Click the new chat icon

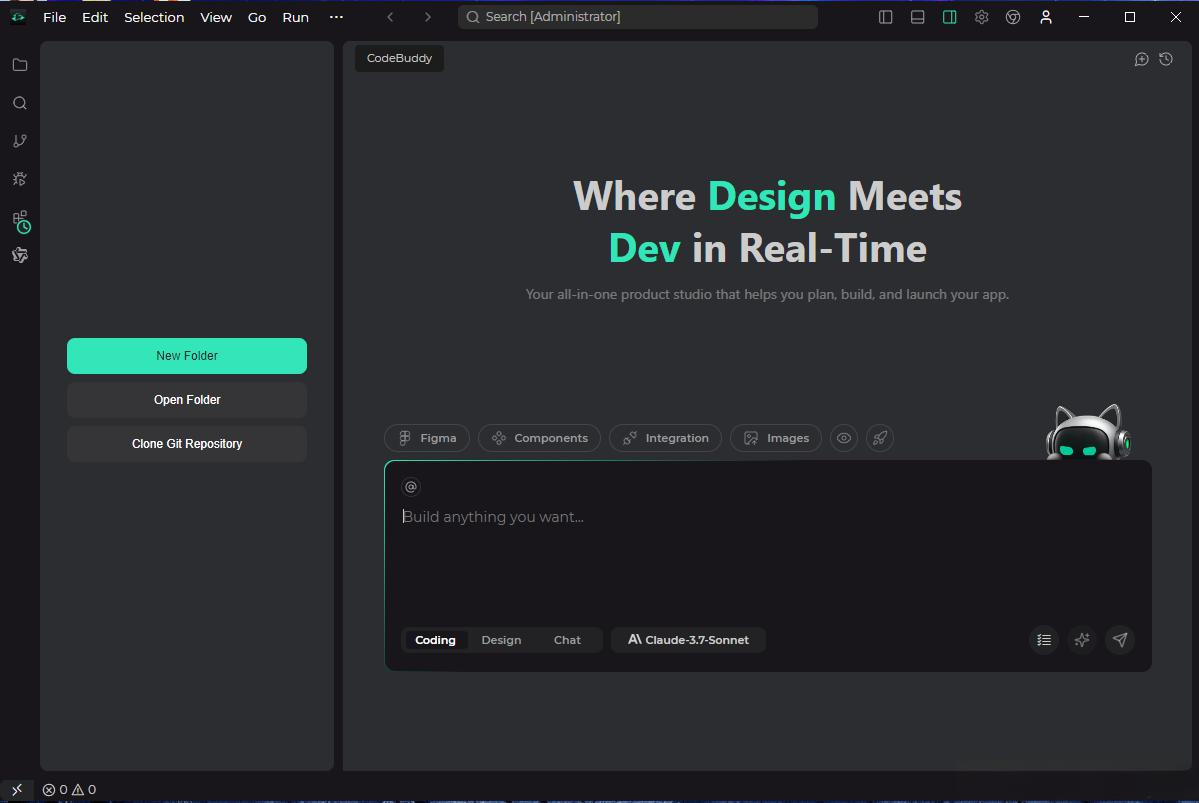point(1141,59)
